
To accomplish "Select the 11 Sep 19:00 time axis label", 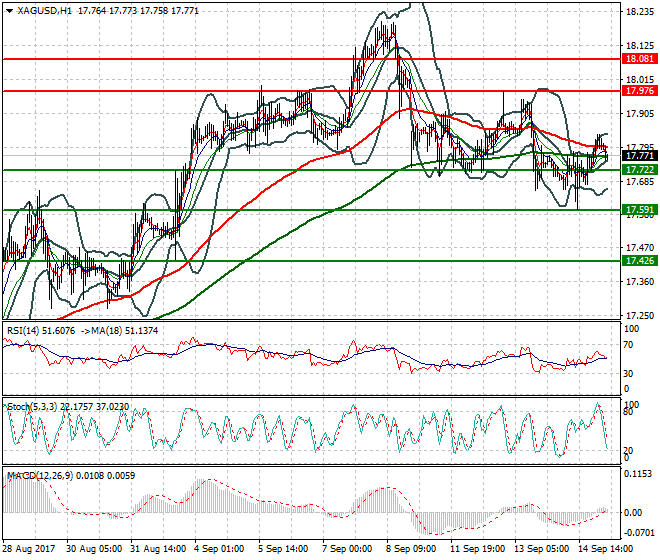I will [x=478, y=549].
